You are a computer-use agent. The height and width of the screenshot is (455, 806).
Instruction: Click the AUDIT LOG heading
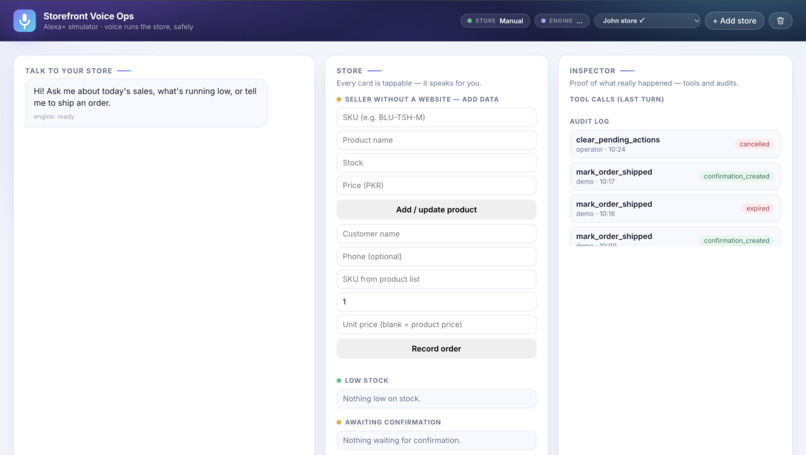tap(589, 121)
